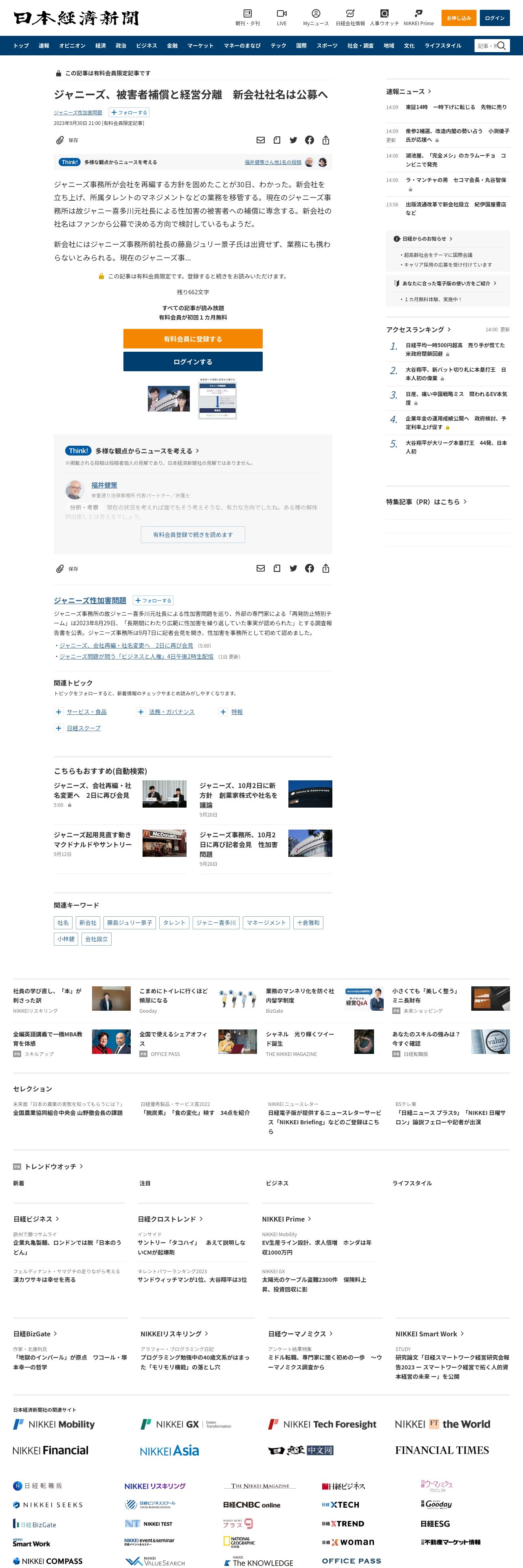Screen dimensions: 523x1568
Task: Click the email icon below the Think section
Action: [x=261, y=569]
